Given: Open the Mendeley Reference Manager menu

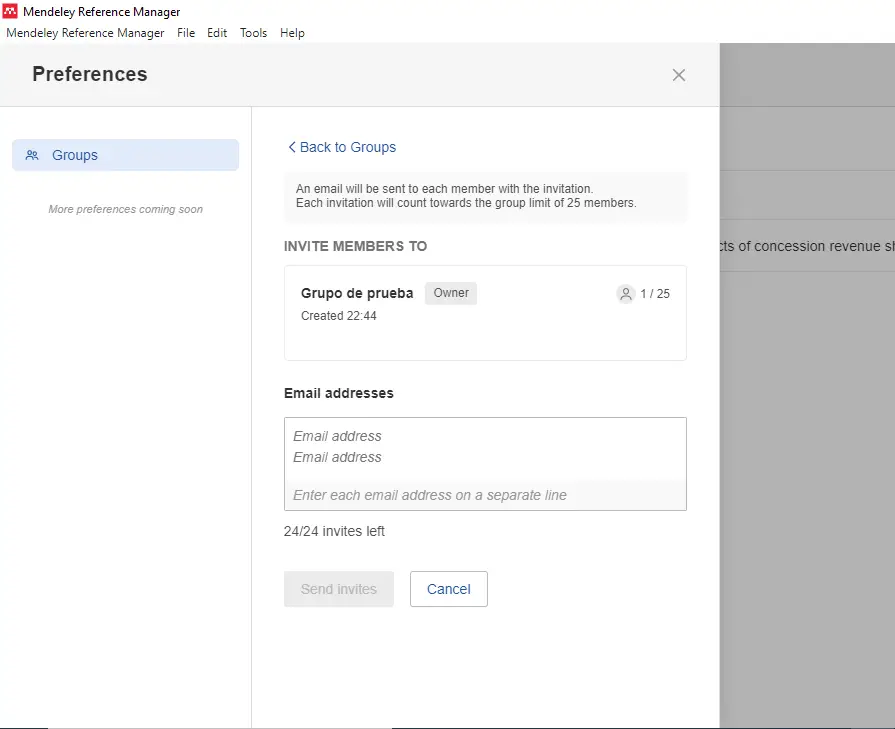Looking at the screenshot, I should (x=85, y=33).
